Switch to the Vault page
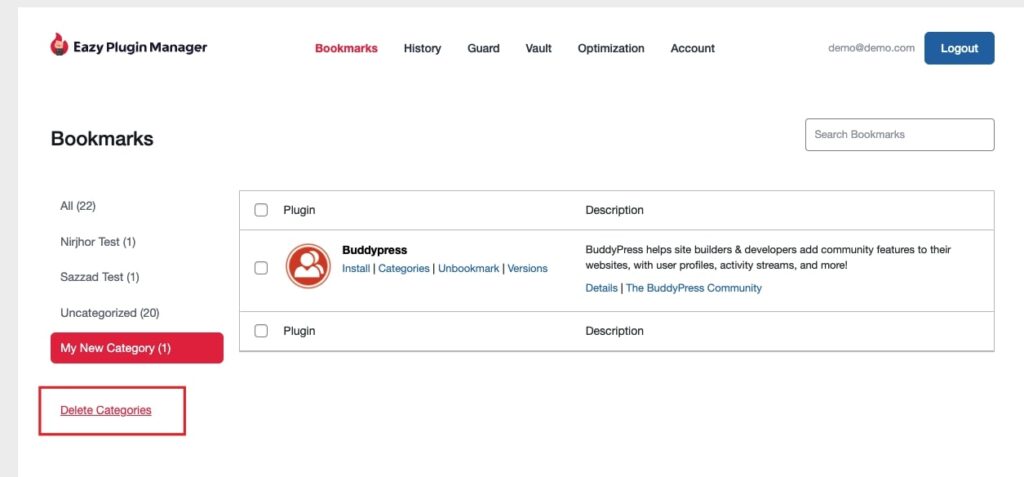The width and height of the screenshot is (1024, 477). coord(539,48)
